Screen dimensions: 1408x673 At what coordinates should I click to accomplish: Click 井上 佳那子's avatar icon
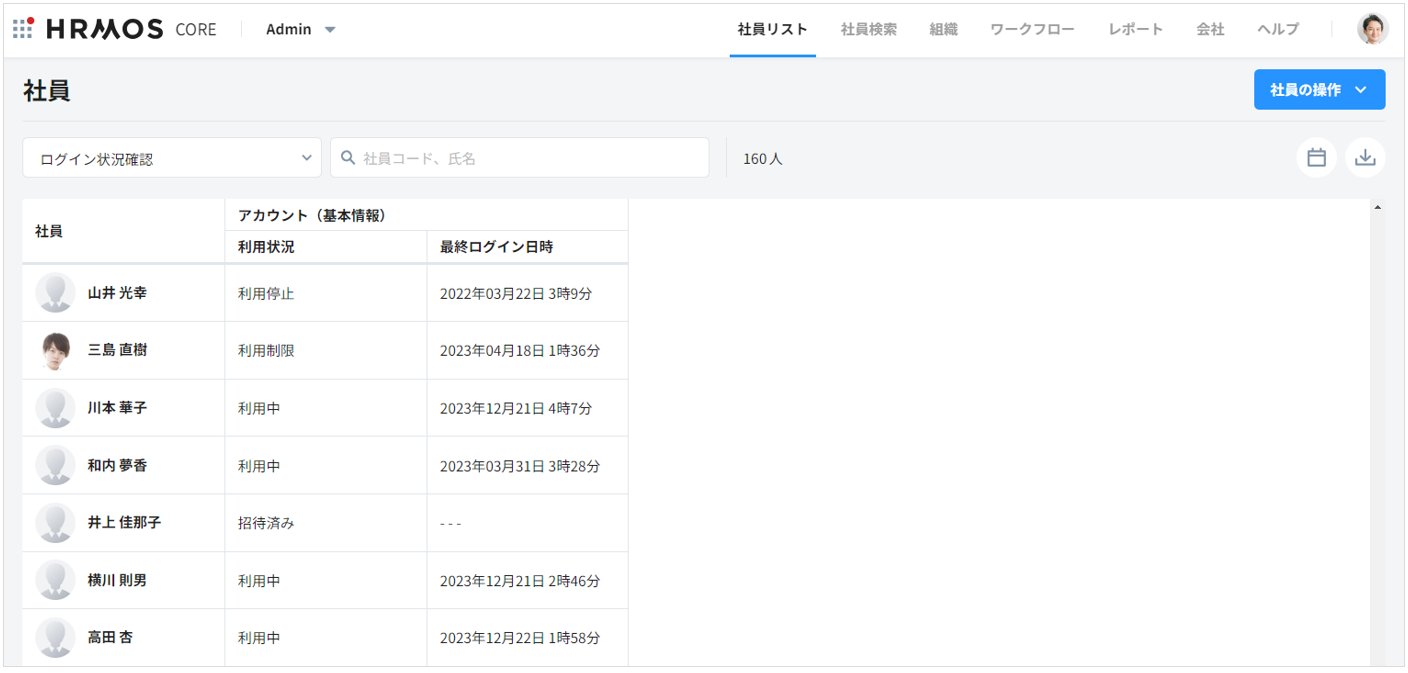click(x=55, y=523)
